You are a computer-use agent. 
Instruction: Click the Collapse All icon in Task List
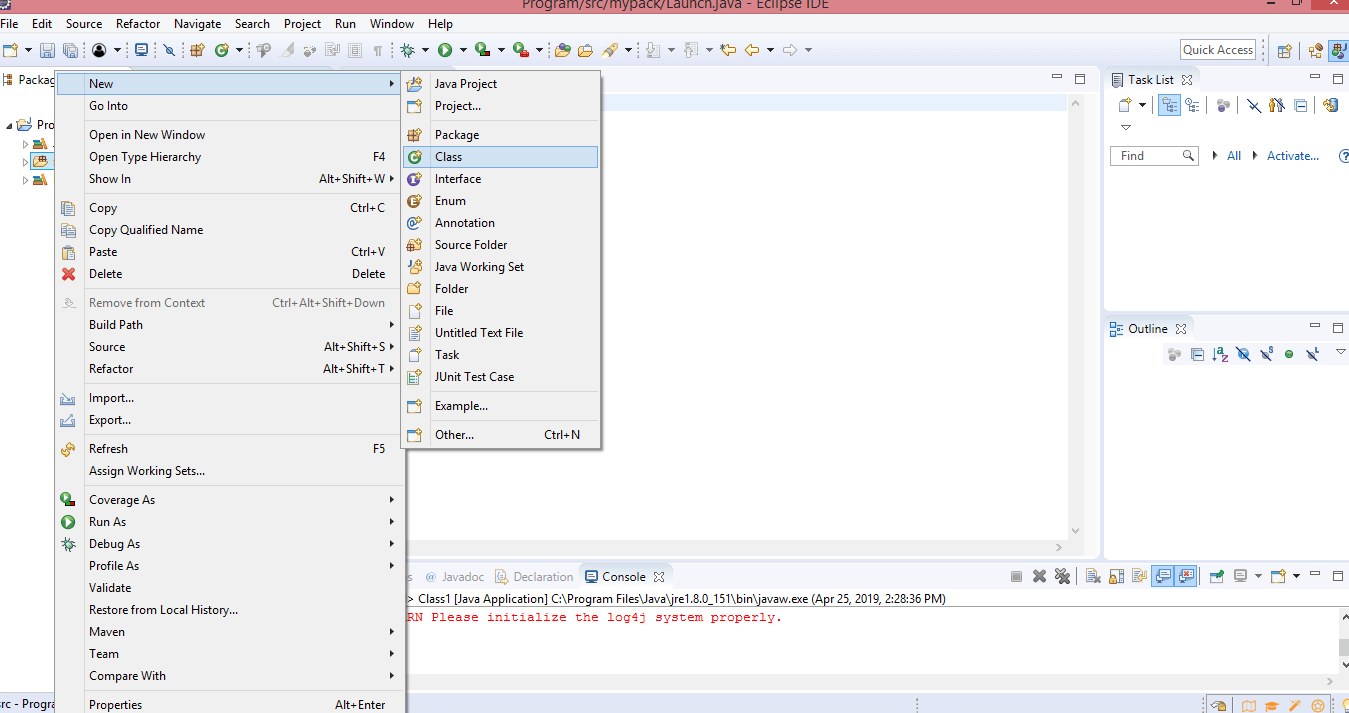coord(1301,105)
